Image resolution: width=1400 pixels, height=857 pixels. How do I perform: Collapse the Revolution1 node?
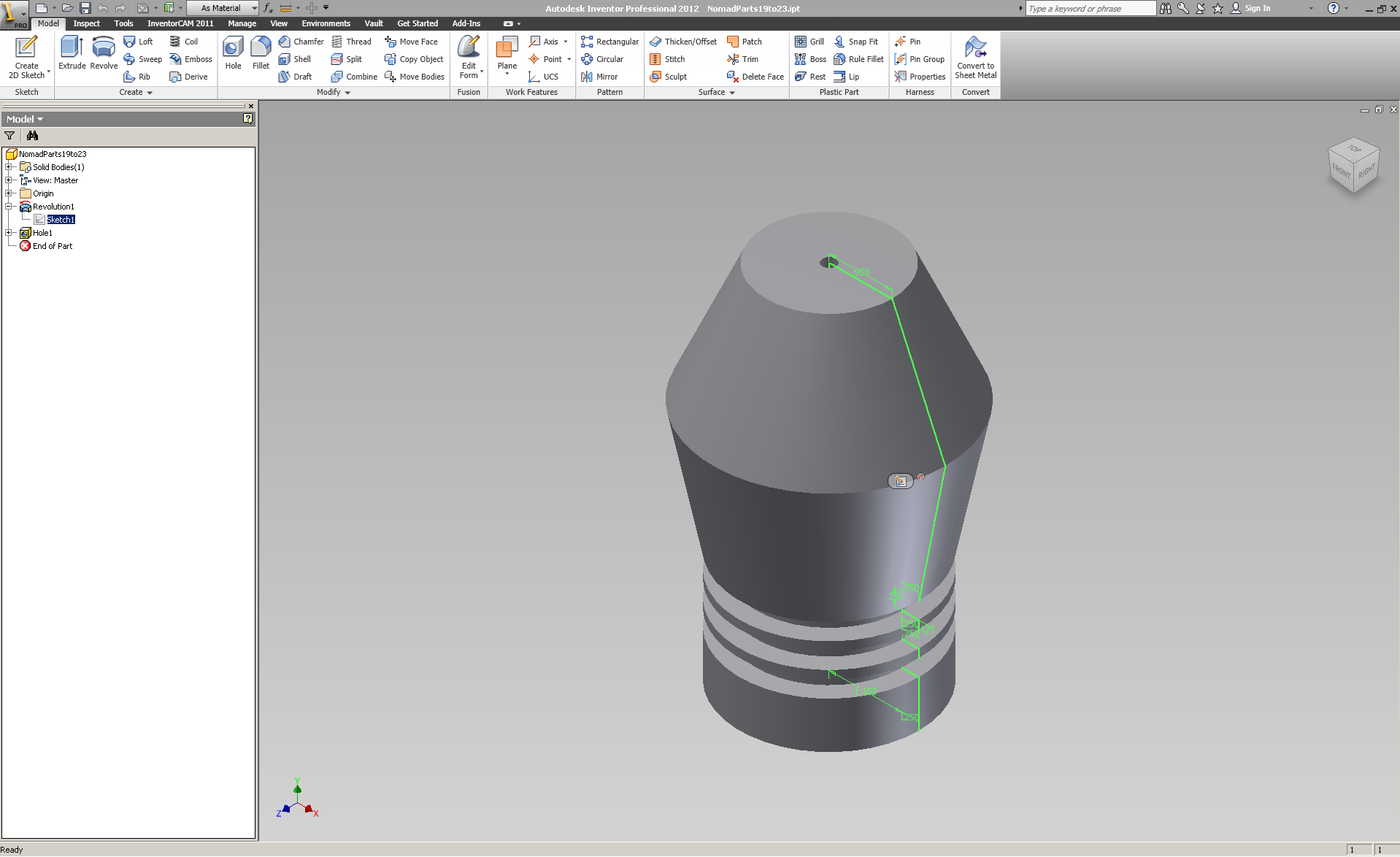[x=9, y=207]
